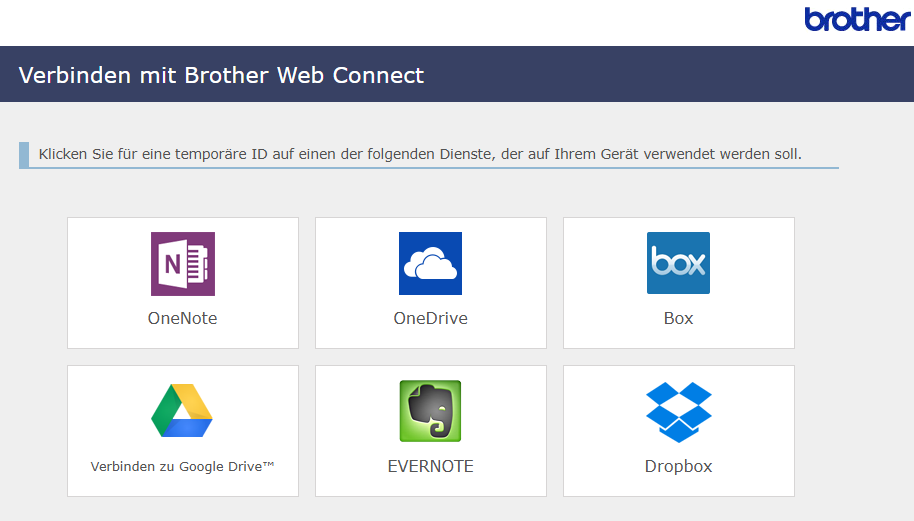Click the Dropbox text label
Screen dimensions: 914x521
[x=679, y=466]
